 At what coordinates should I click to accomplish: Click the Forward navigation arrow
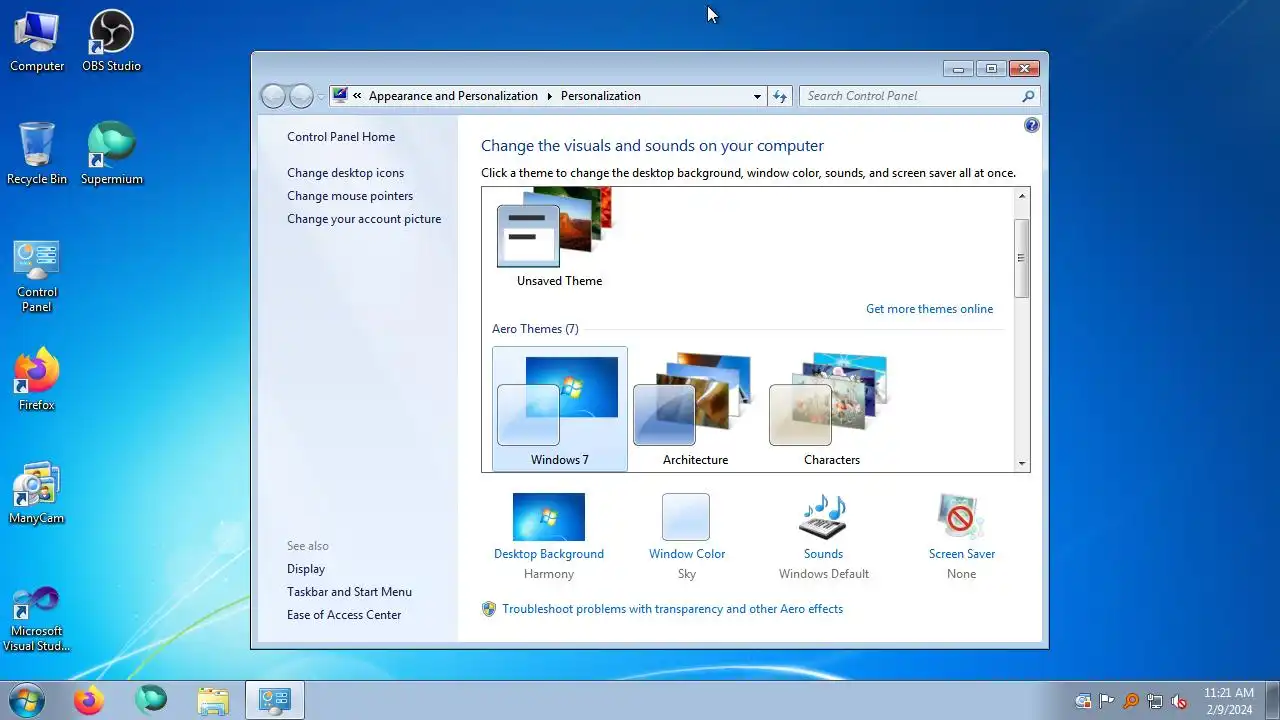(x=301, y=96)
